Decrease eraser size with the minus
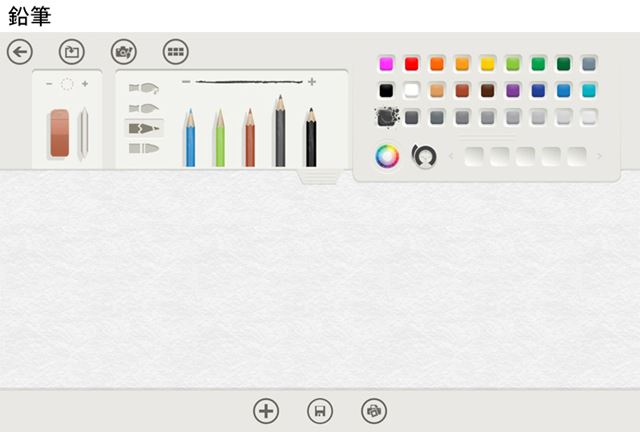Screen dimensions: 640x432 coord(49,84)
